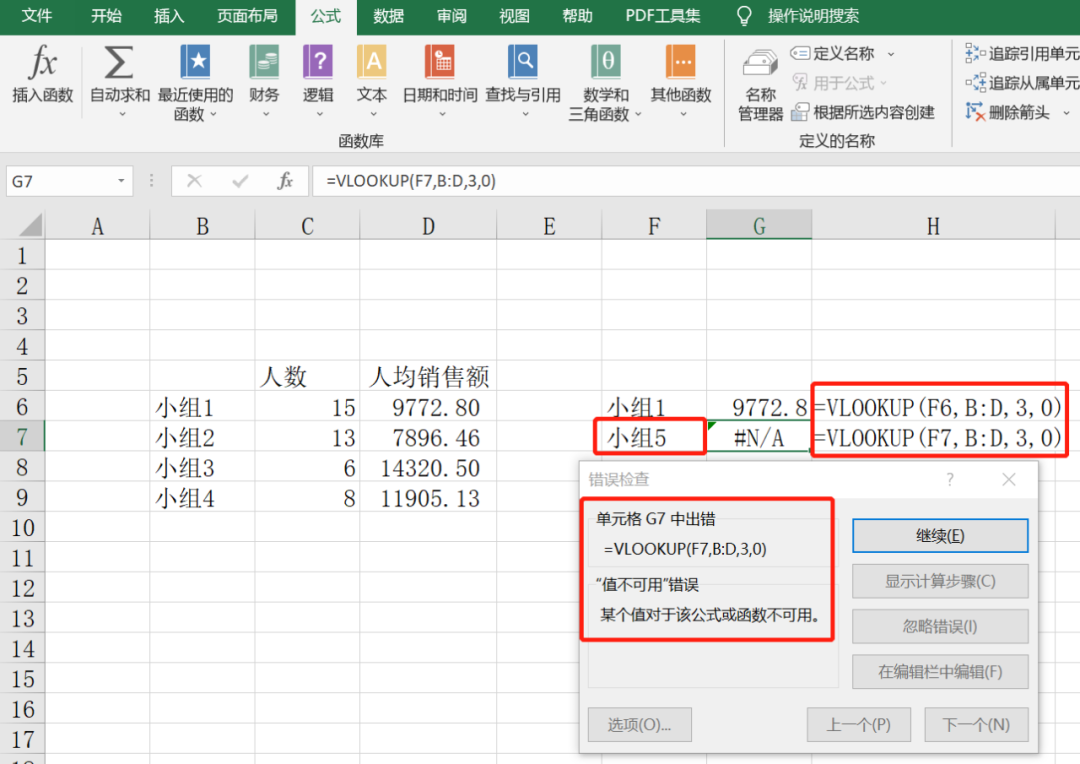Switch to the Data (数据) tab
1080x764 pixels.
click(388, 15)
